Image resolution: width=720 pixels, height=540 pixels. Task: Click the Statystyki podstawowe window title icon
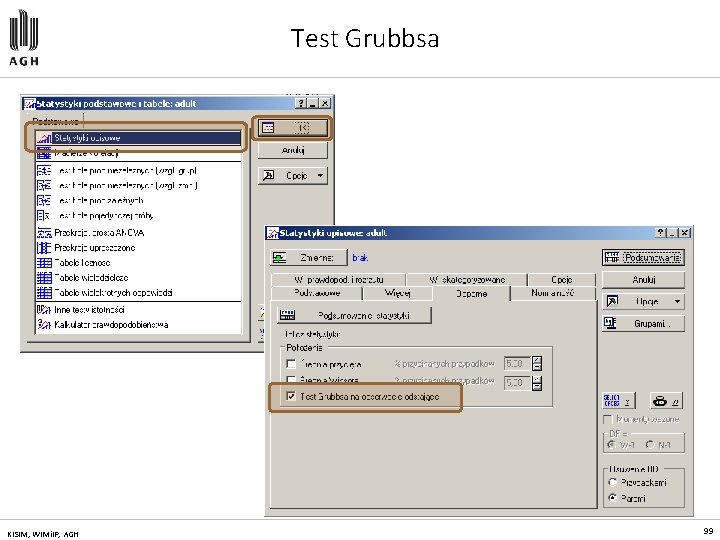click(29, 104)
